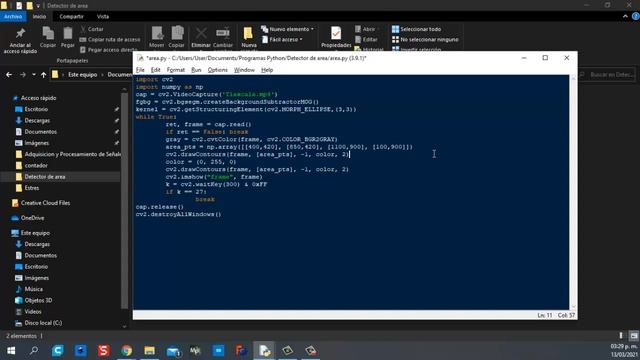The width and height of the screenshot is (640, 360).
Task: Click No seleccionar ninguno in ribbon
Action: click(x=425, y=40)
